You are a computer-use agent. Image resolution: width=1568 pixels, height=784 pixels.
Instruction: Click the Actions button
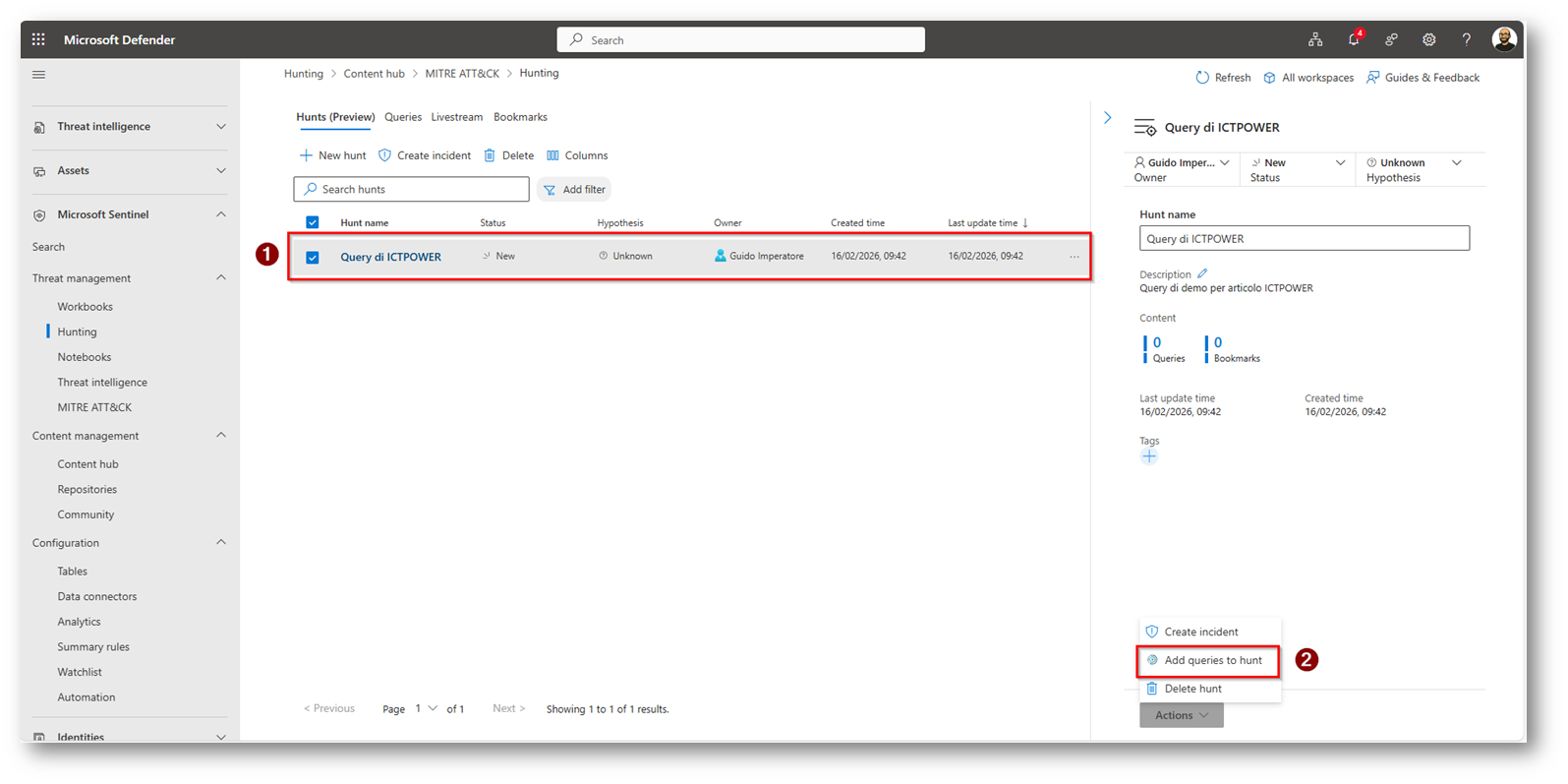coord(1182,715)
